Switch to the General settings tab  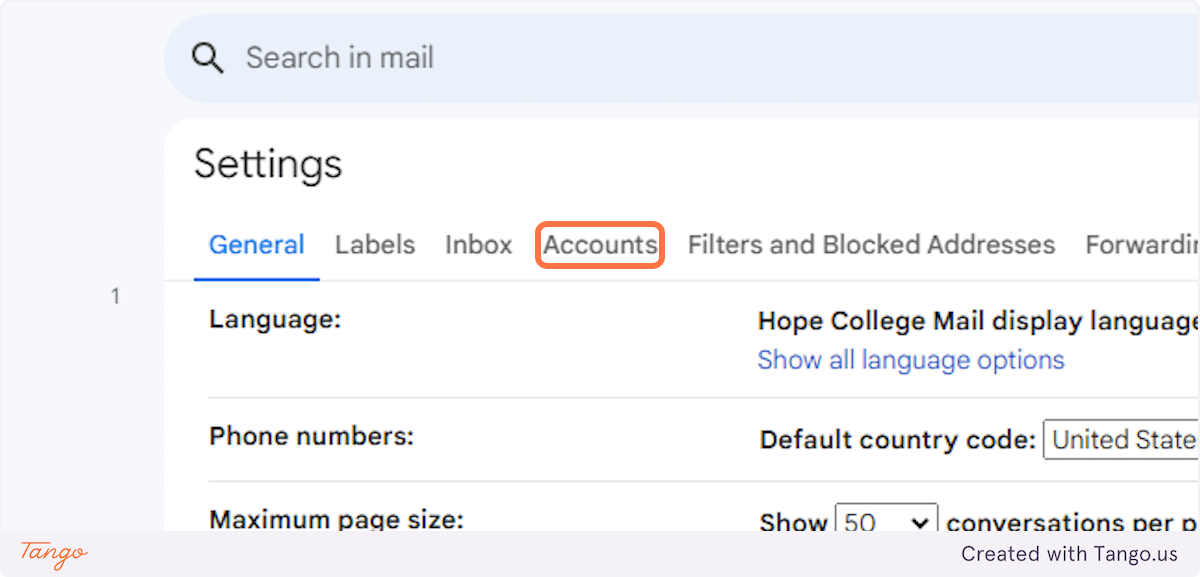click(257, 245)
